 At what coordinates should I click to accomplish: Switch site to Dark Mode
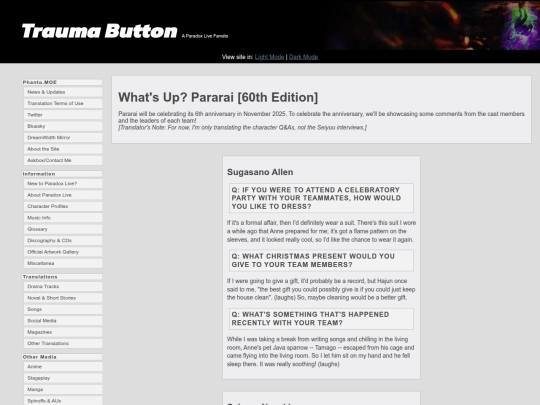tap(303, 57)
